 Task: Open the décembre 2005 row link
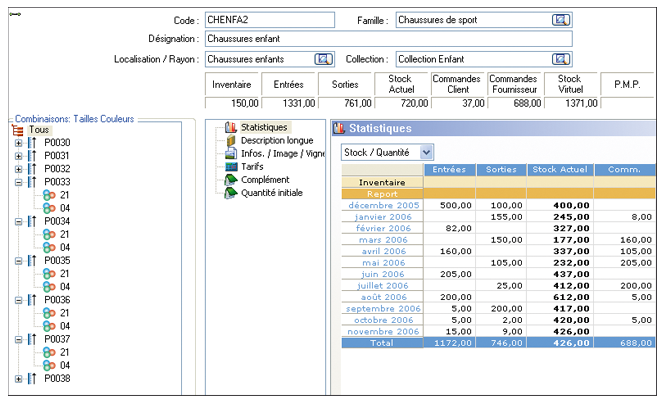pos(386,205)
